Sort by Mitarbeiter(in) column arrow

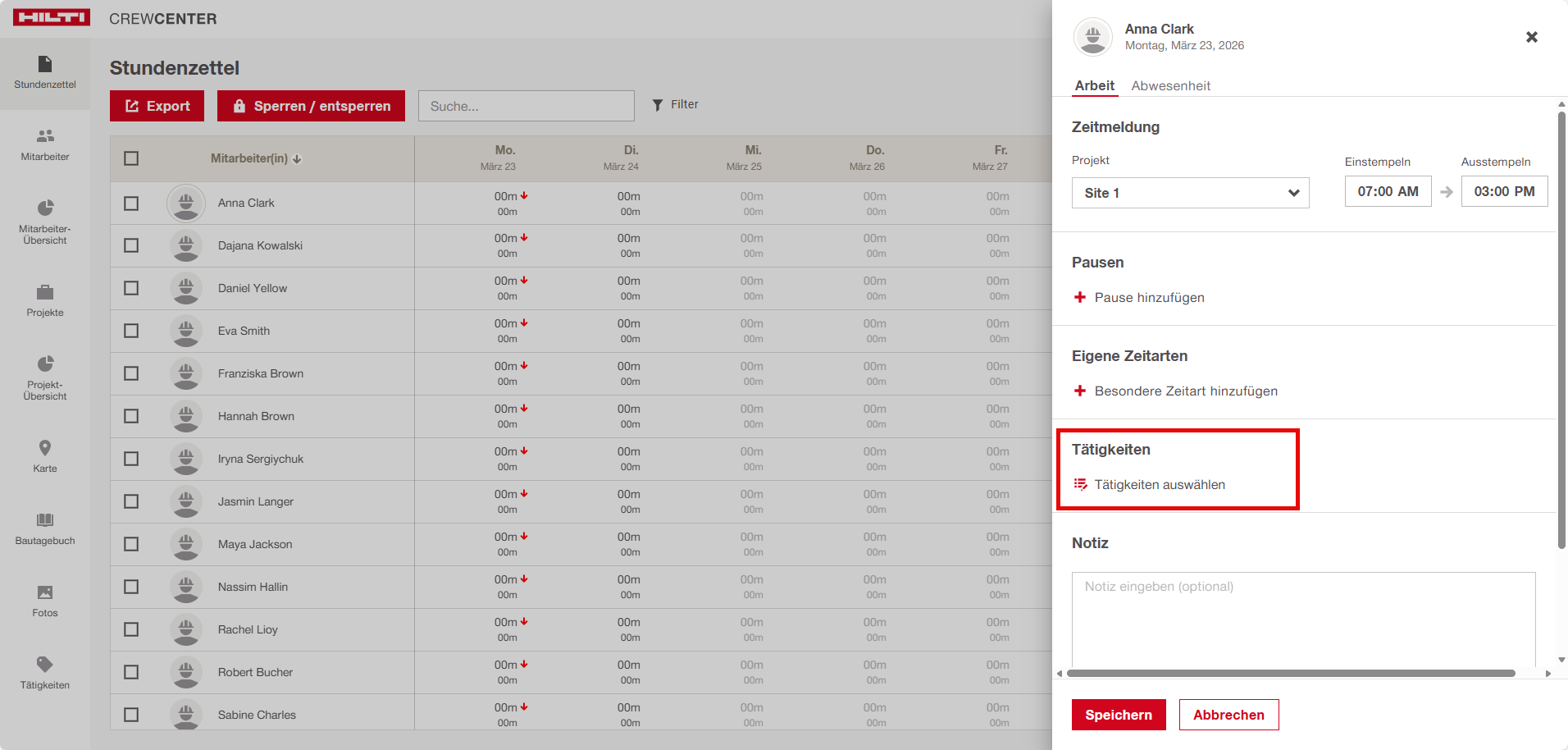point(297,159)
